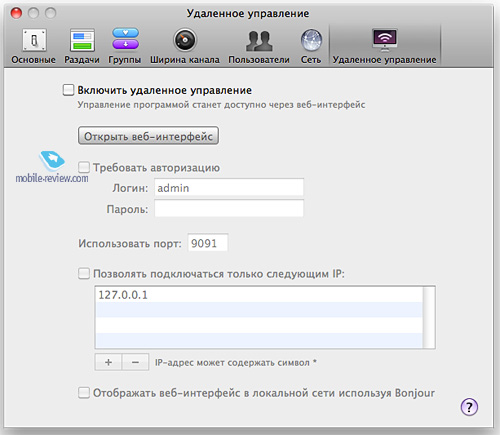Enable Включить удаленное управление checkbox

coord(68,90)
